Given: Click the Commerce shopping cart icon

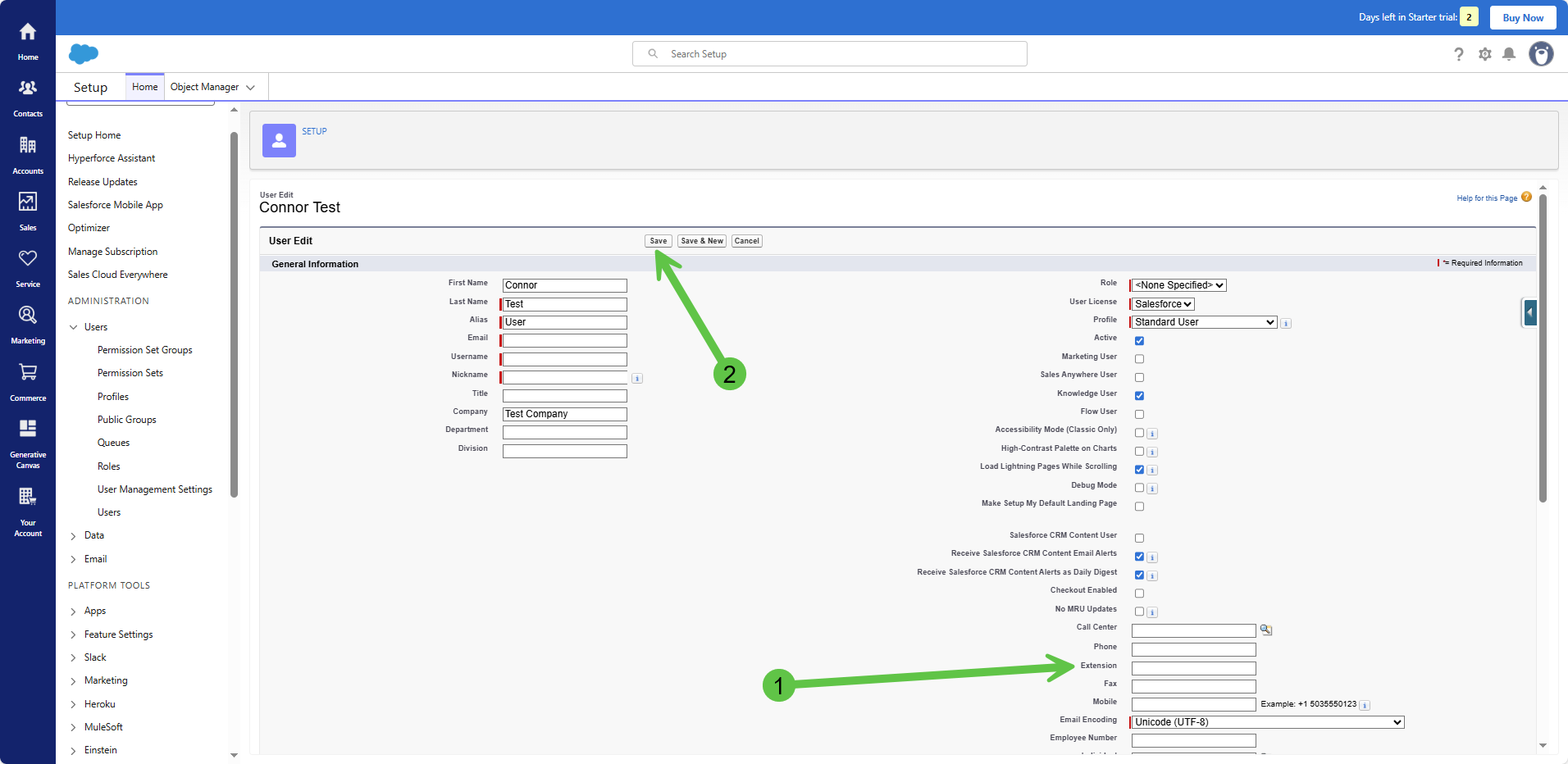Looking at the screenshot, I should coord(28,373).
